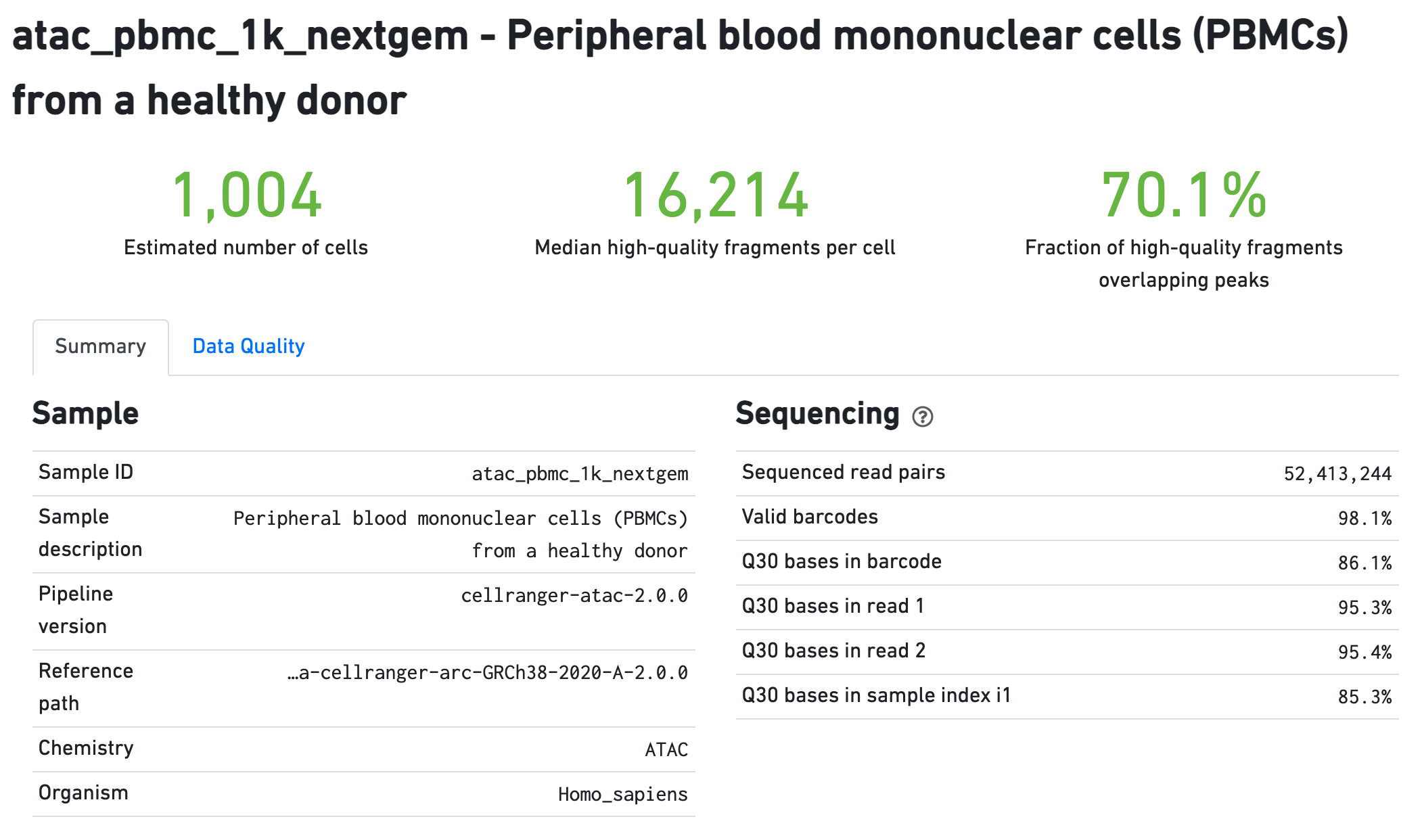Click the Valid barcodes row label
This screenshot has height=840, width=1422.
(810, 517)
